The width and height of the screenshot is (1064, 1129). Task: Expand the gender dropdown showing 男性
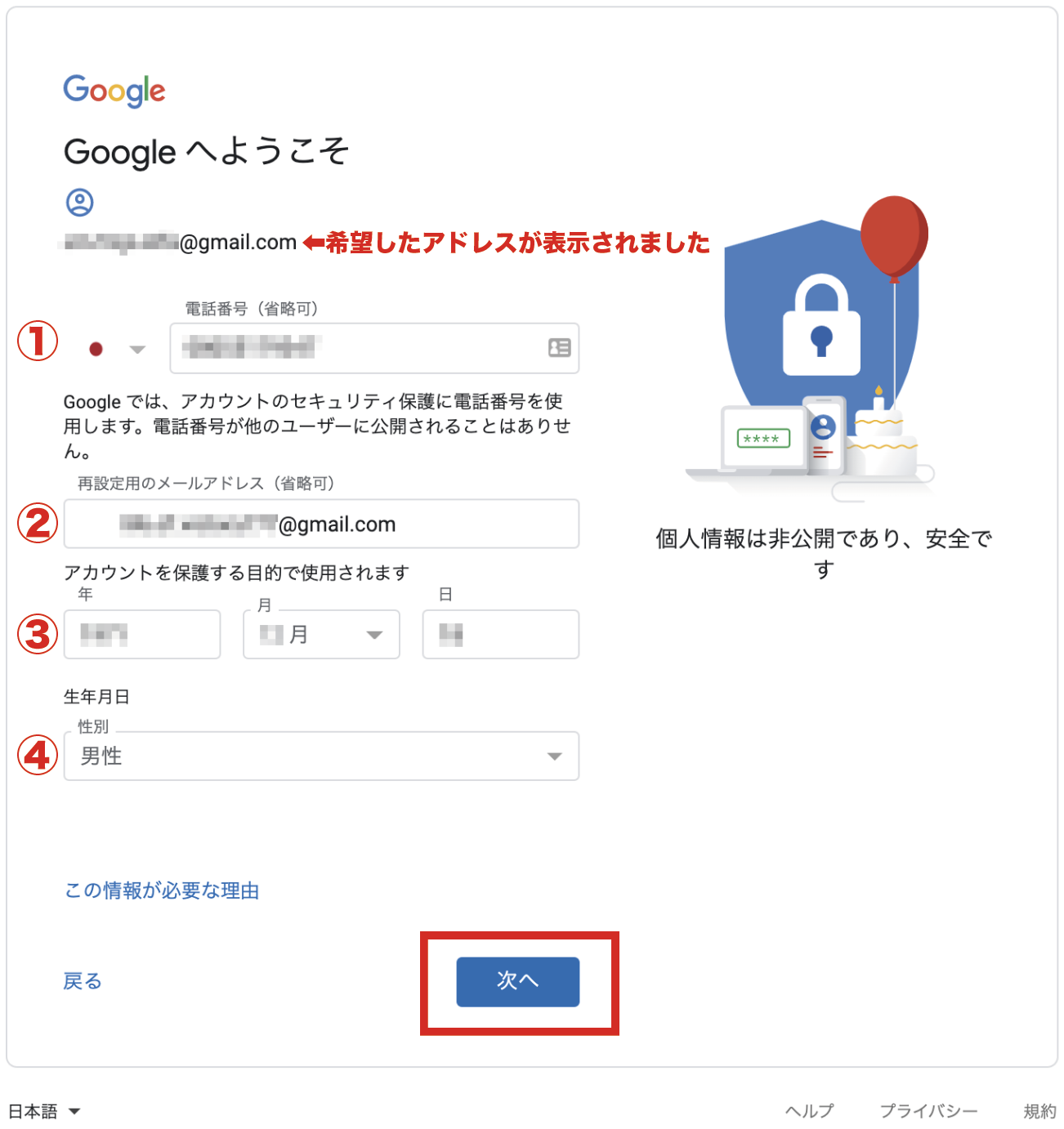pyautogui.click(x=321, y=756)
